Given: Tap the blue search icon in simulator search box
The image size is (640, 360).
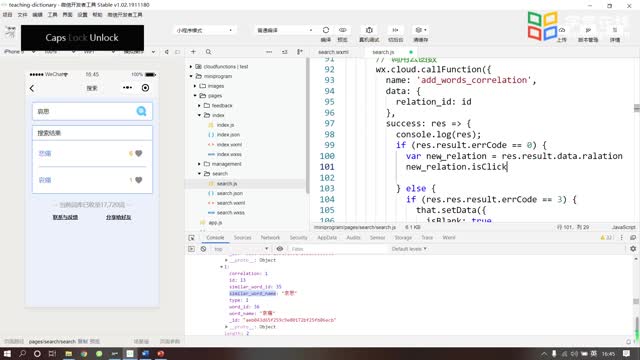Looking at the screenshot, I should coord(141,111).
